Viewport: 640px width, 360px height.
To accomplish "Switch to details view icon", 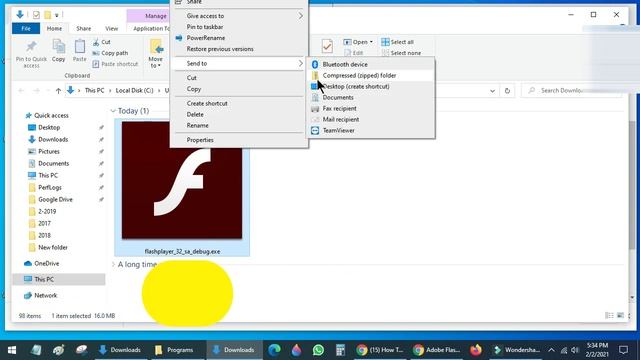I will pyautogui.click(x=609, y=316).
